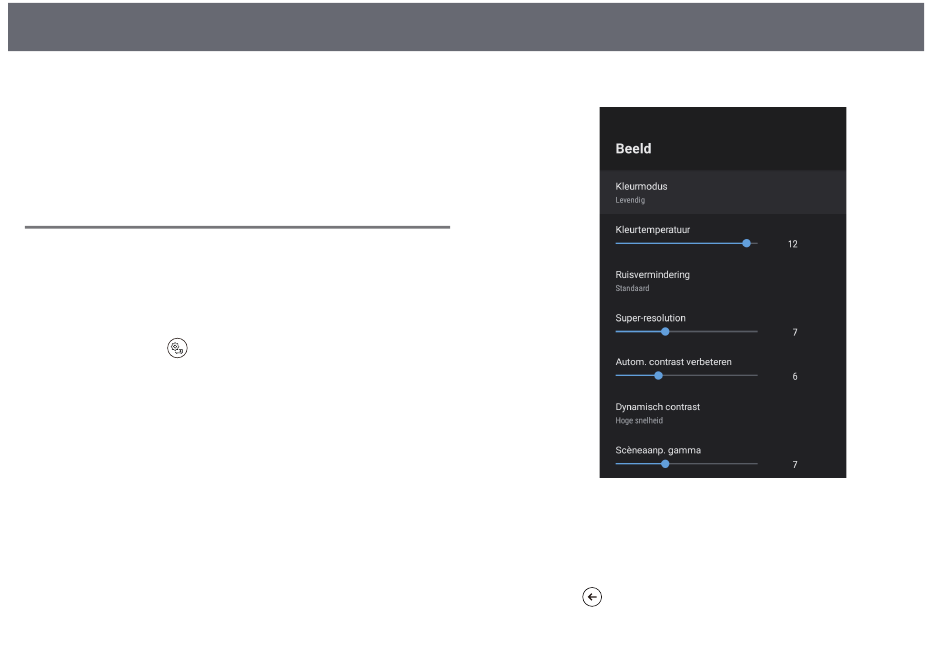Click the Kleurtemperatuur value 12
The image size is (950, 659).
[x=792, y=244]
